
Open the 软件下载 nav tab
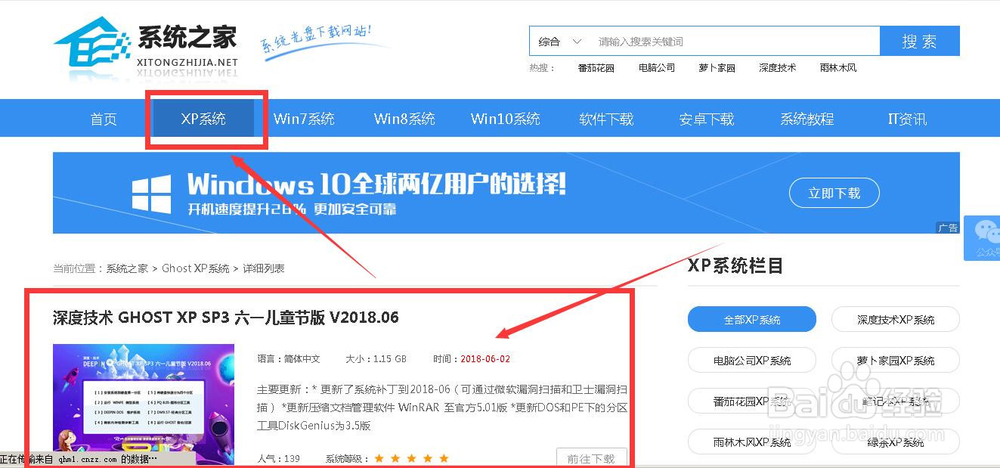coord(606,119)
